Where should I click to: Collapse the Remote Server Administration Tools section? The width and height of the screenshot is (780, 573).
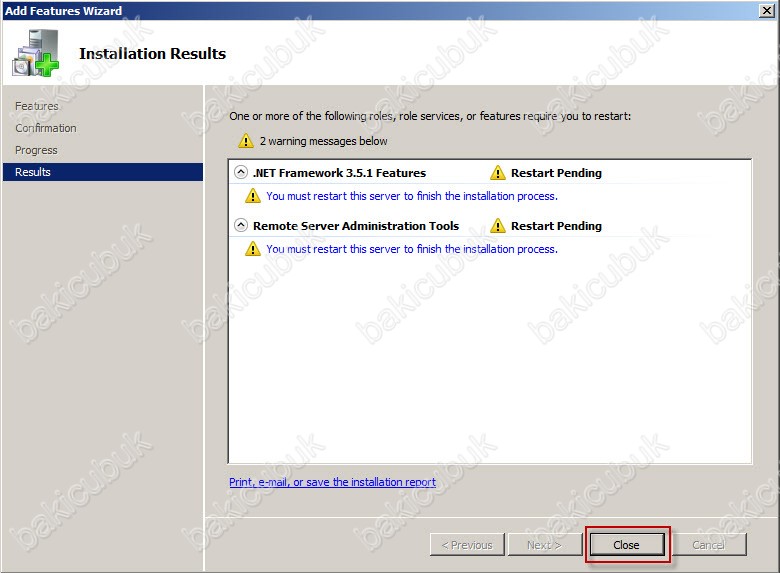coord(240,225)
